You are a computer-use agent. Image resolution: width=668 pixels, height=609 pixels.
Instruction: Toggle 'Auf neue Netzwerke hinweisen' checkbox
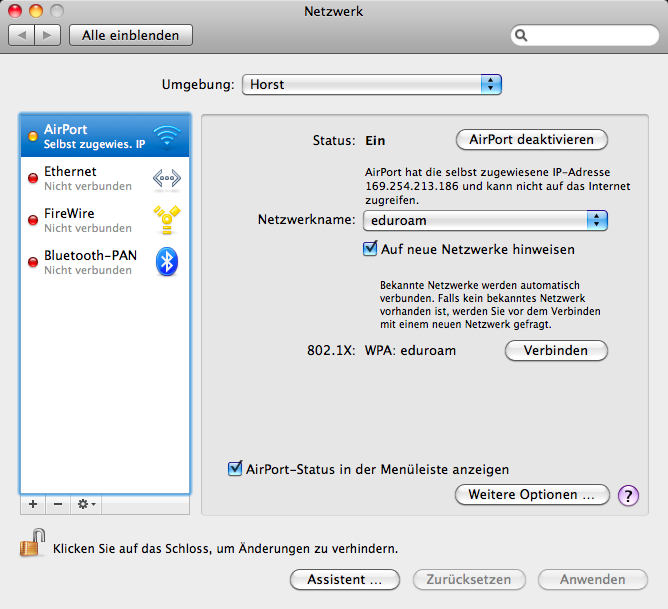(370, 249)
